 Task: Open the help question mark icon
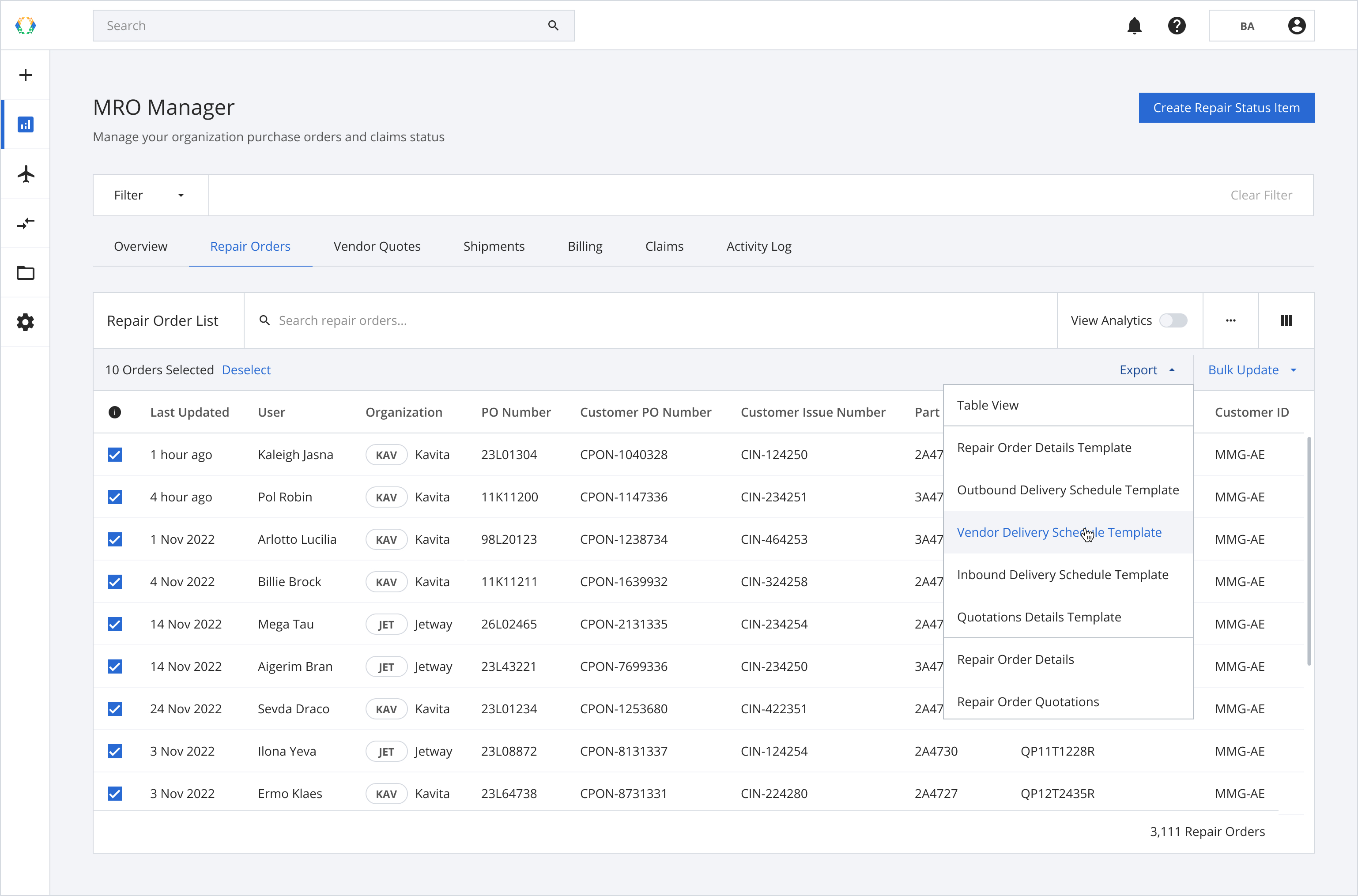(x=1177, y=26)
